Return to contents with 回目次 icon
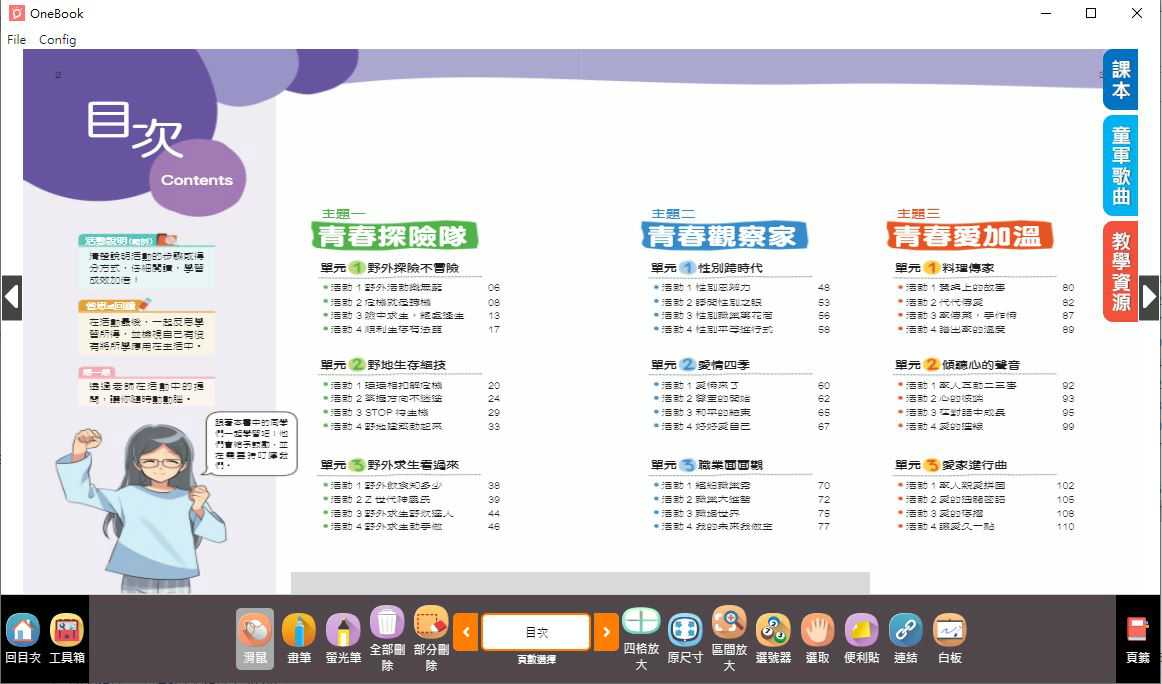1162x684 pixels. tap(23, 639)
